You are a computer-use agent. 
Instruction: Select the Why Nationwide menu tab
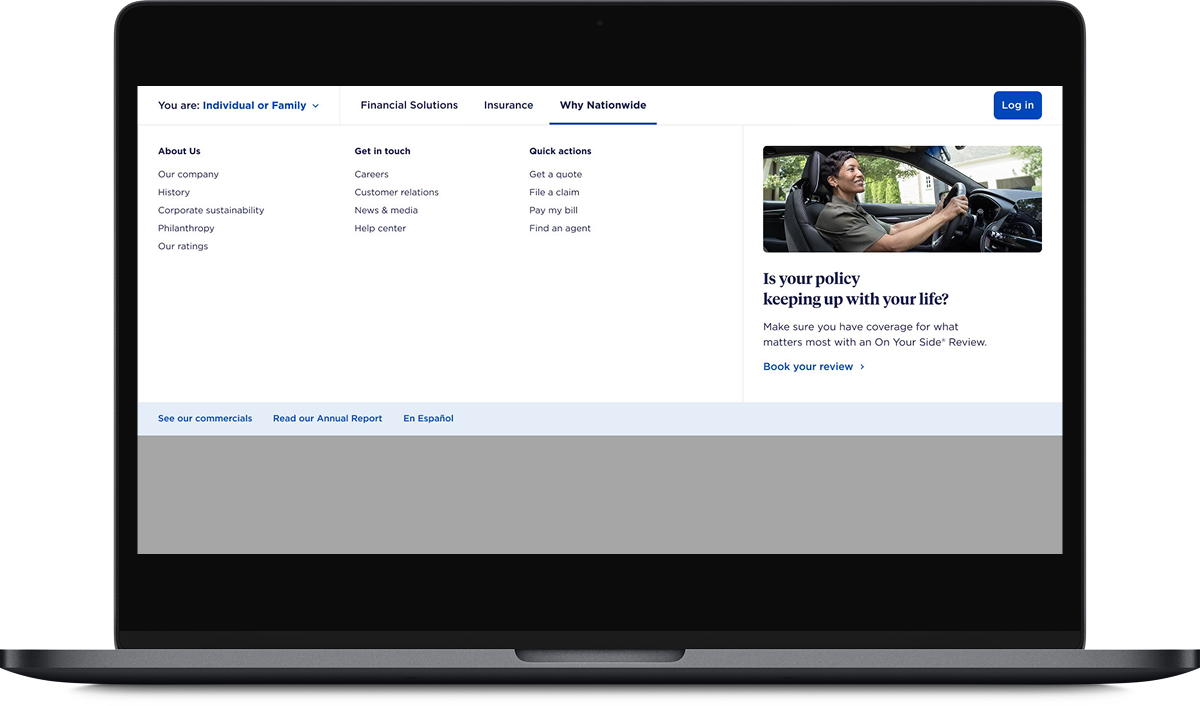coord(603,105)
